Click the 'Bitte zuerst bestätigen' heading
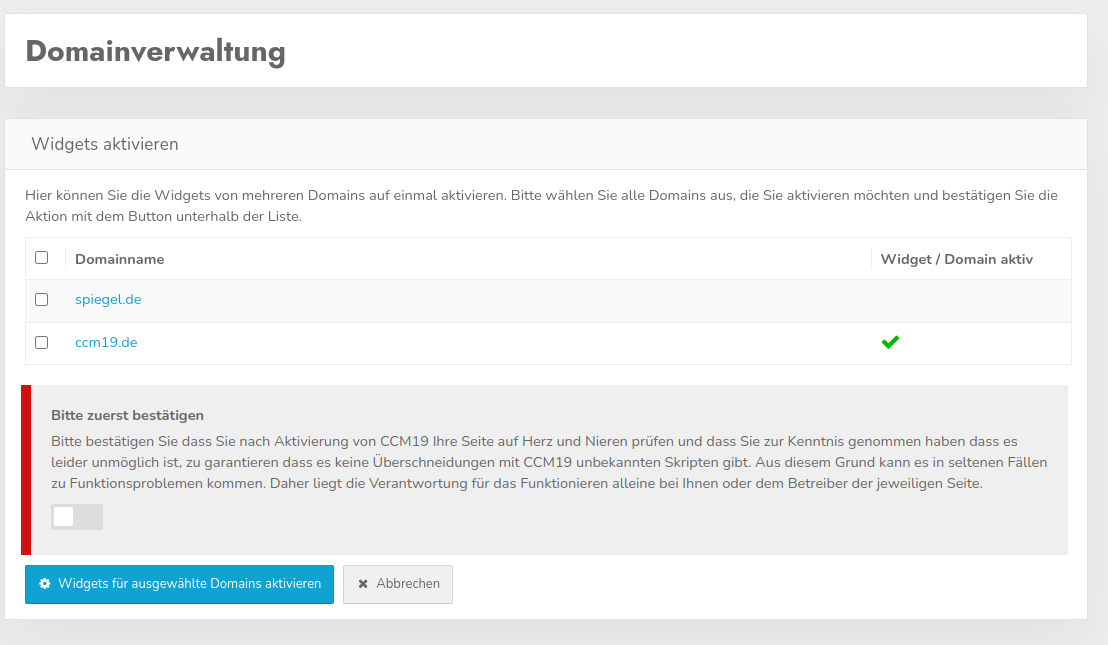Screen dimensions: 1108x645 (128, 415)
